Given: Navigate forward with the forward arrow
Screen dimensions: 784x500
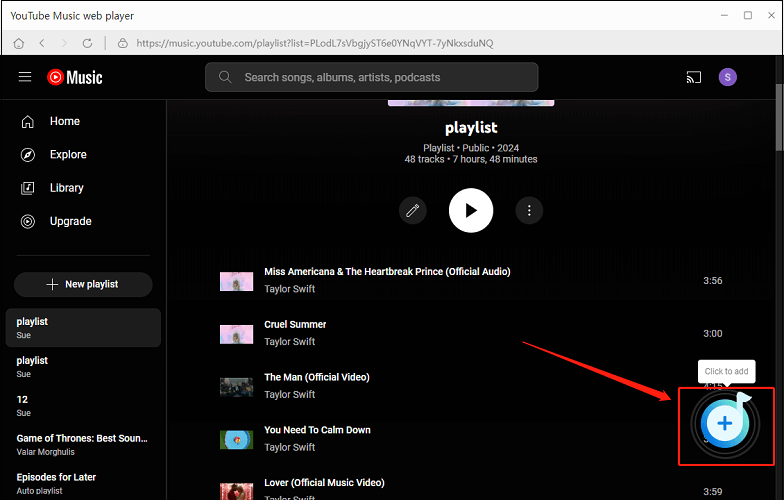Looking at the screenshot, I should point(64,44).
